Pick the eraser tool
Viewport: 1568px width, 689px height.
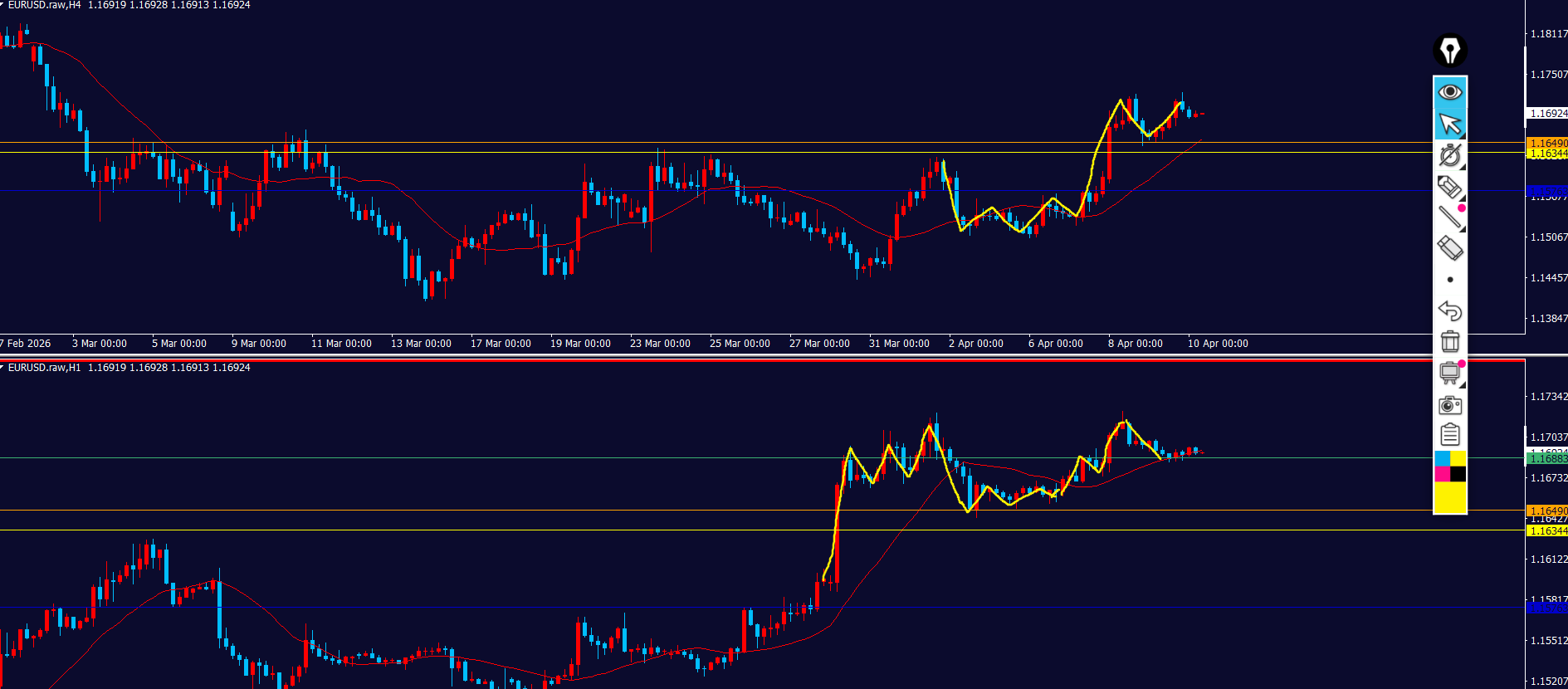point(1449,248)
